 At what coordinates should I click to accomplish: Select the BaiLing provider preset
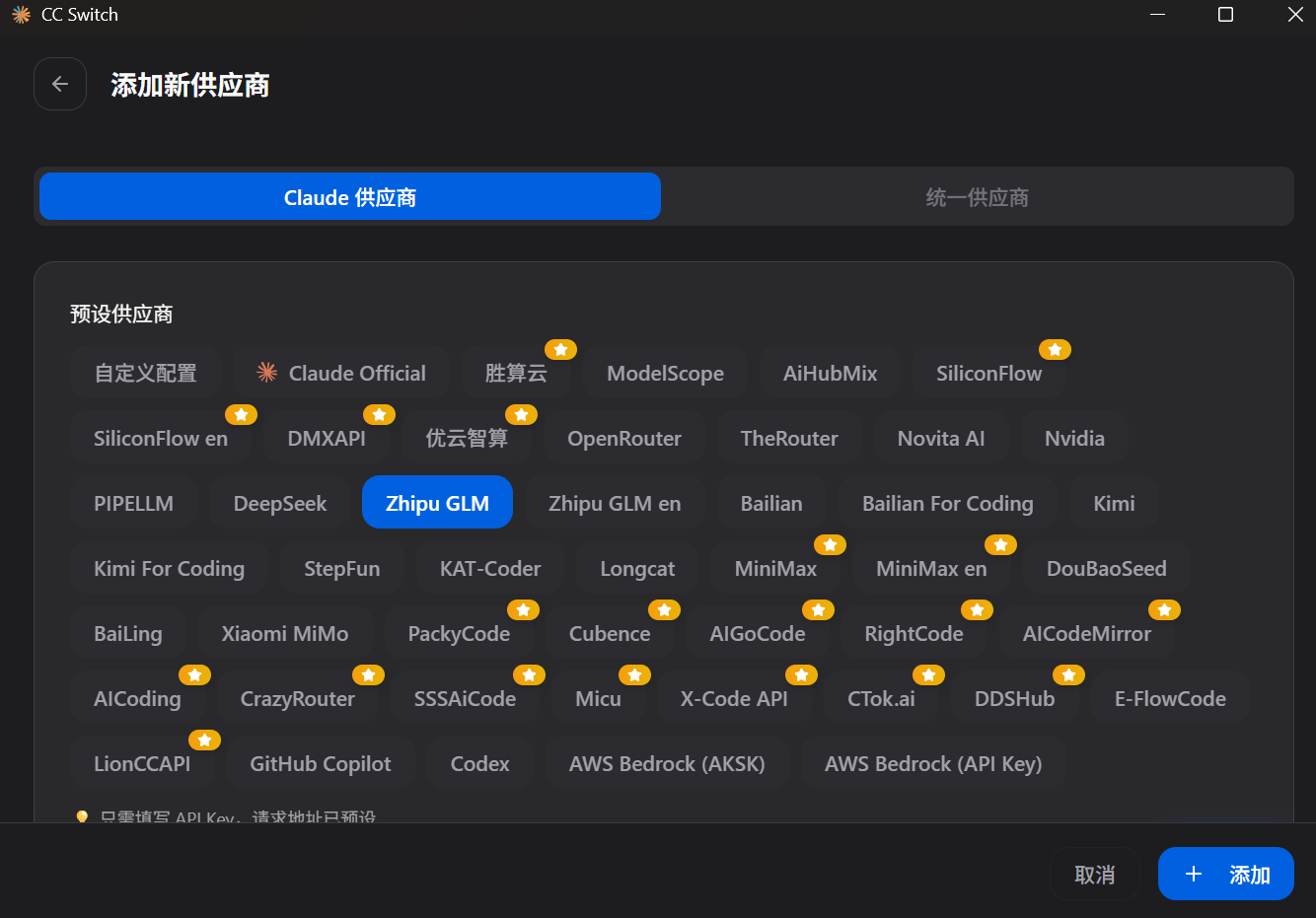[x=127, y=633]
